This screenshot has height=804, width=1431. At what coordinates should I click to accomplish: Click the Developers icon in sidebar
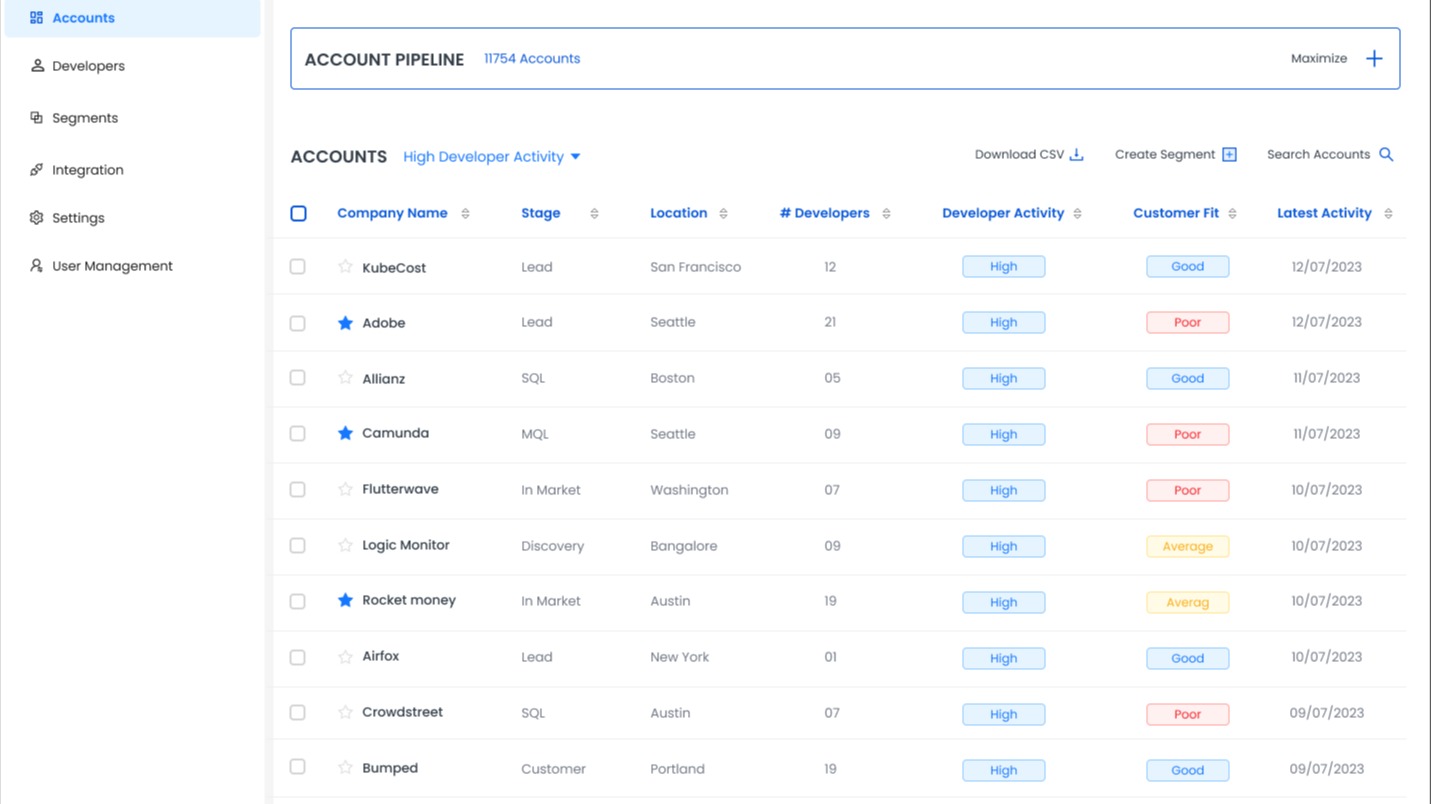(x=36, y=65)
